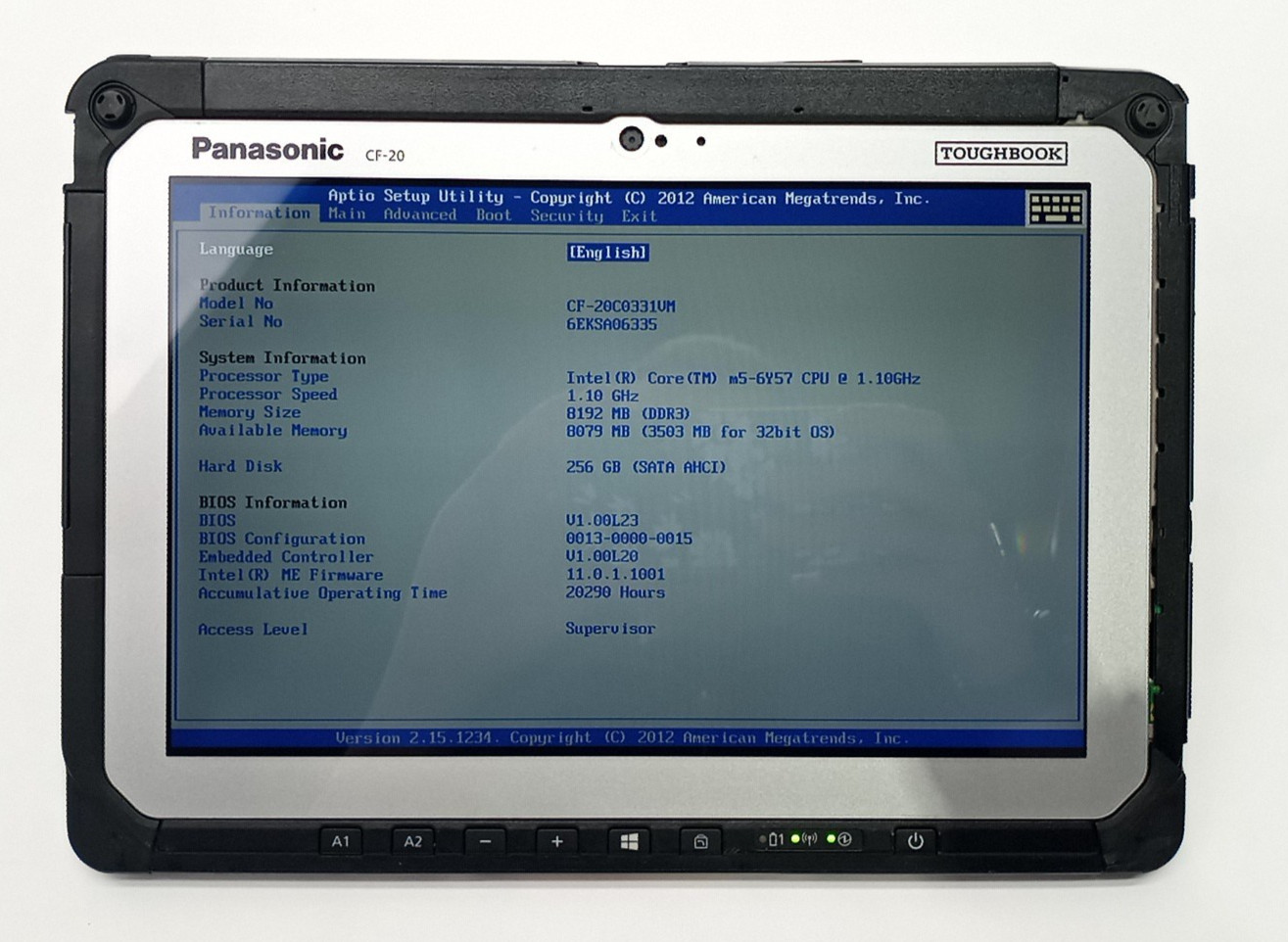The width and height of the screenshot is (1288, 942).
Task: Open the Advanced tab
Action: (419, 214)
